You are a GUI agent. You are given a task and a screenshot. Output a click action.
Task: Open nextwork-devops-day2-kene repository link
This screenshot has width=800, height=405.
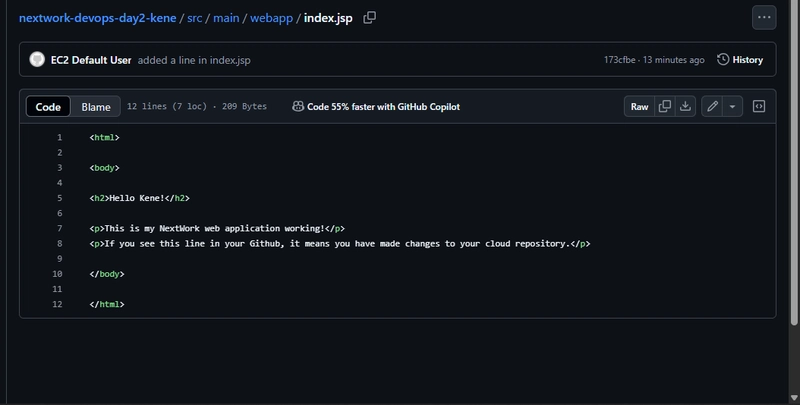(97, 18)
